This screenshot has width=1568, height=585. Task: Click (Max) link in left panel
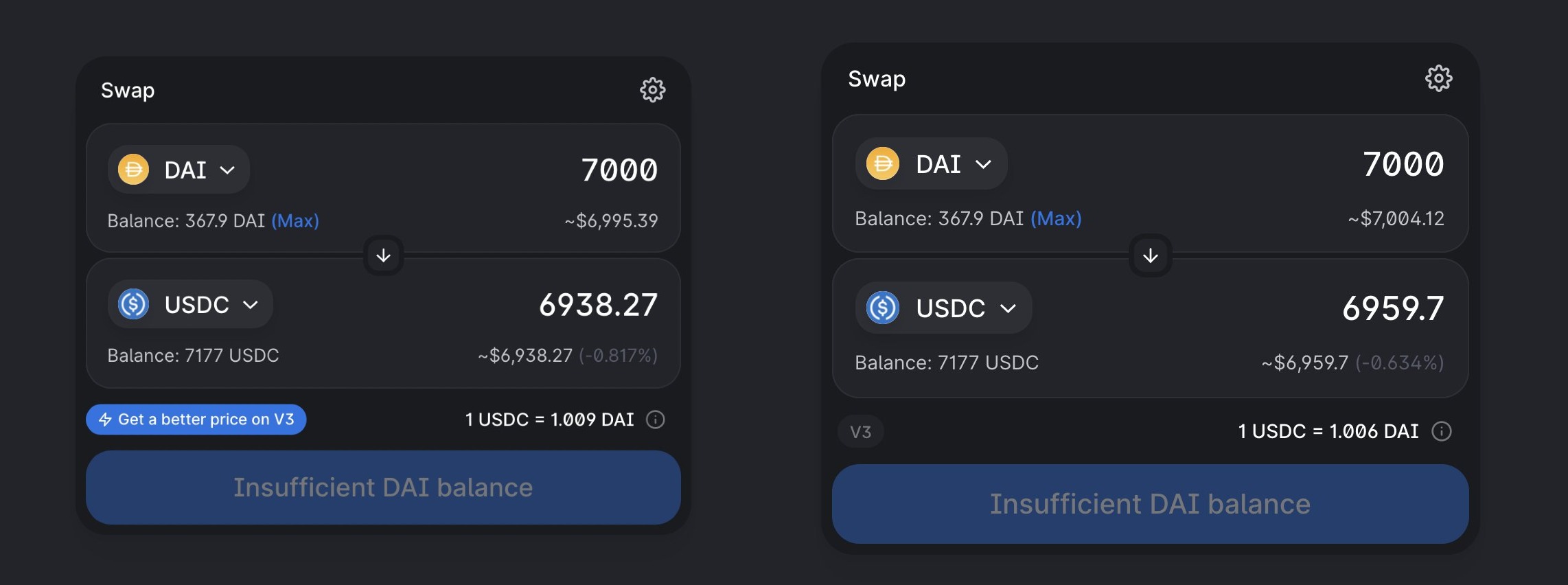click(295, 221)
